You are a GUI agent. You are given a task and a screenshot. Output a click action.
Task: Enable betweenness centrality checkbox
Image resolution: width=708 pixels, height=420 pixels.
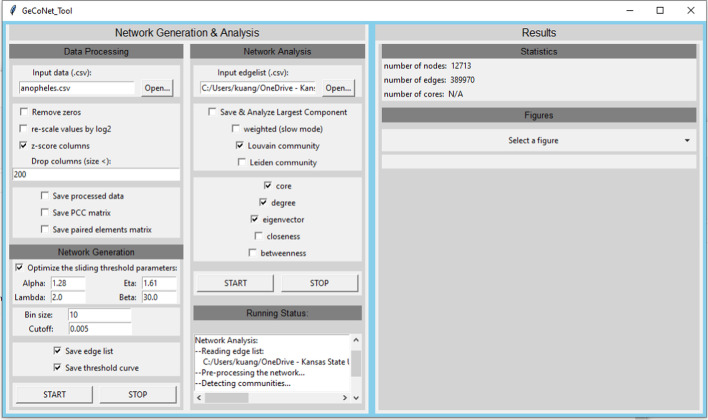pyautogui.click(x=253, y=253)
